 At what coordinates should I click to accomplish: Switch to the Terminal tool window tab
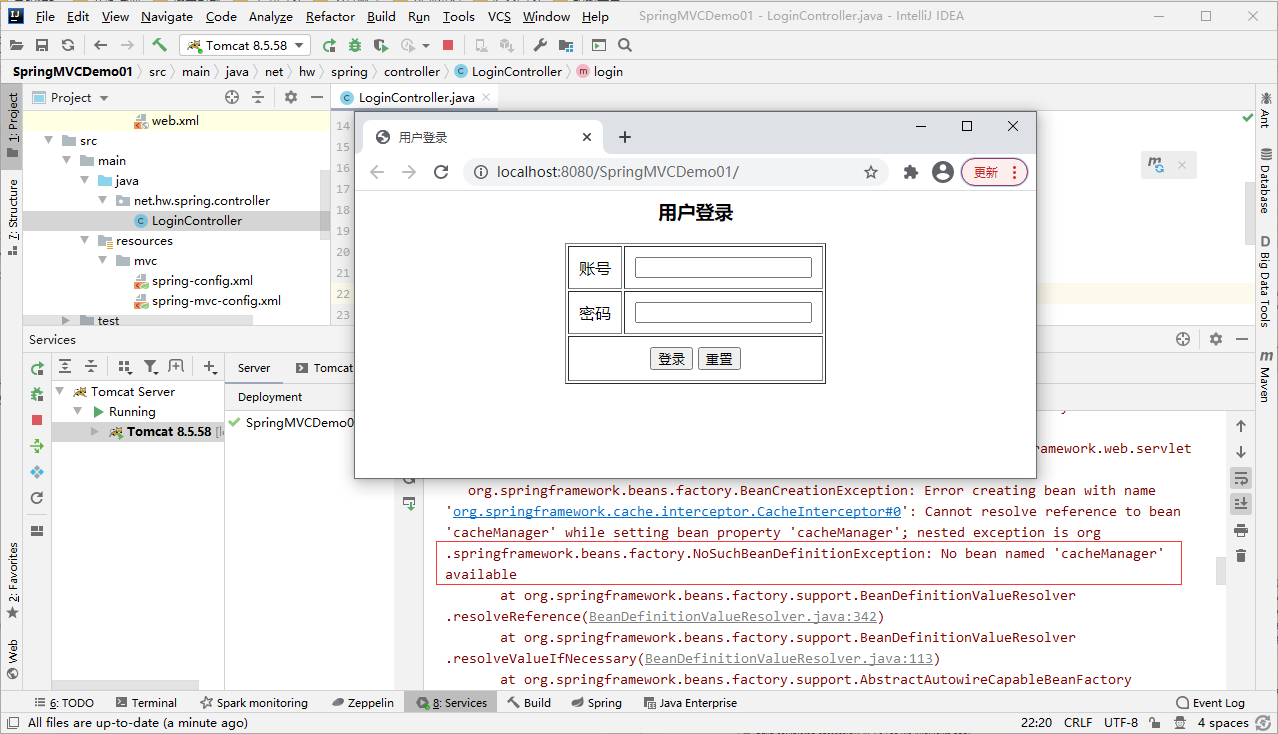(146, 703)
